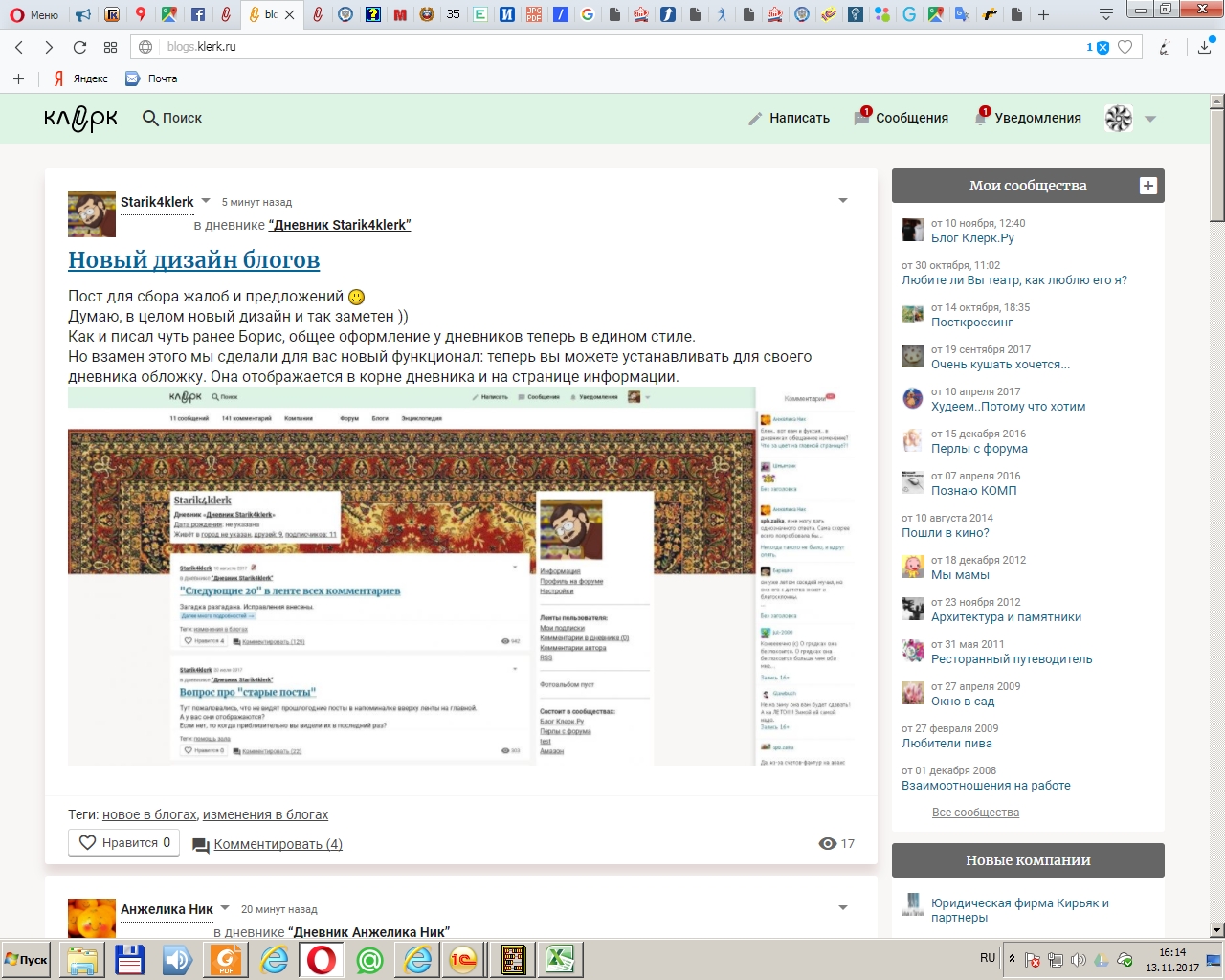Screen dimensions: 1225x980
Task: Open community Перлы с форума
Action: (x=979, y=449)
